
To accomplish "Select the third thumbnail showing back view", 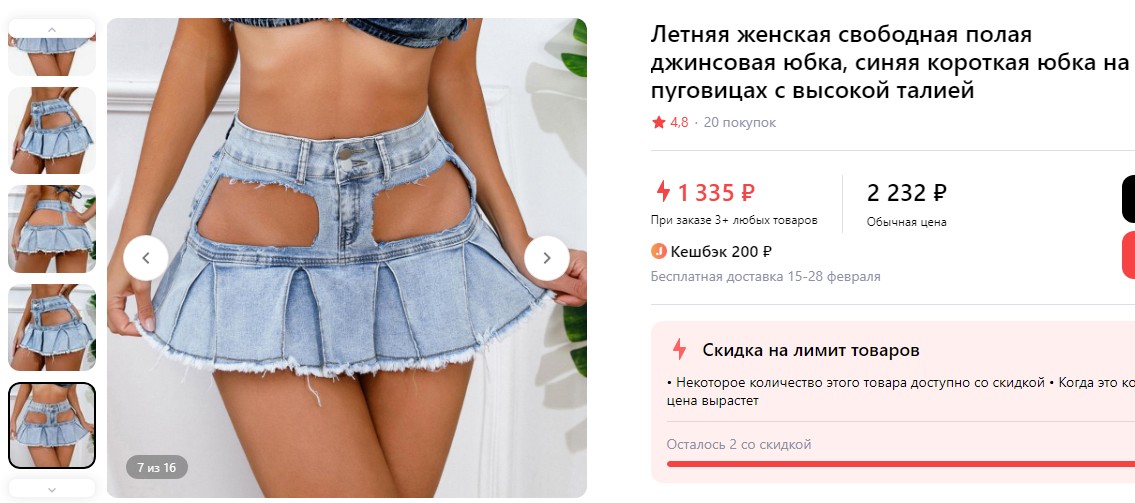I will [51, 229].
